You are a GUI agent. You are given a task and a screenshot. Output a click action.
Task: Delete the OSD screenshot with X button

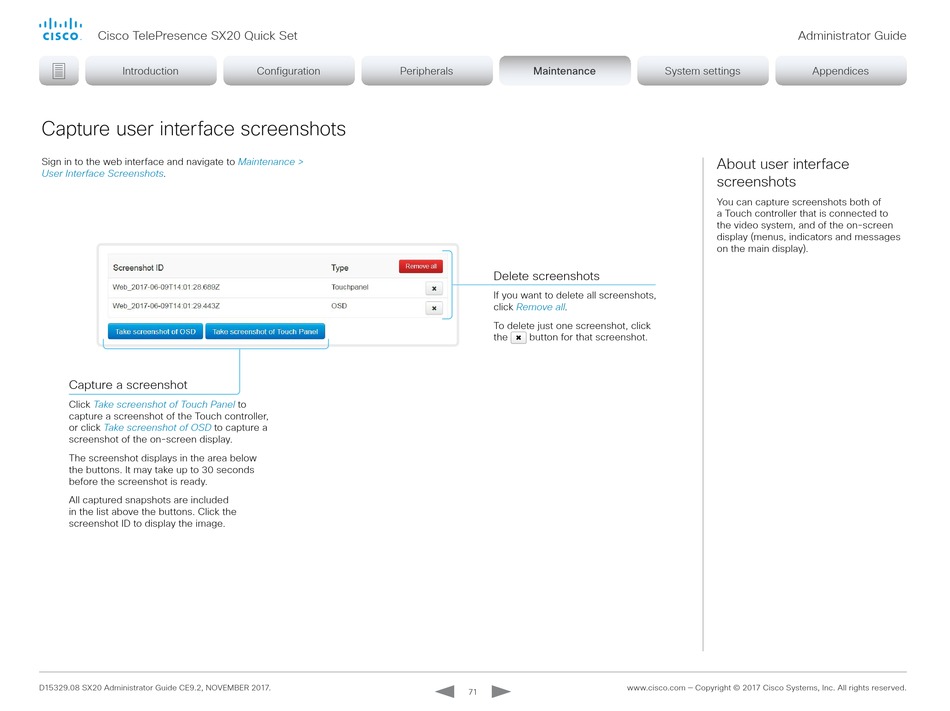pyautogui.click(x=434, y=308)
